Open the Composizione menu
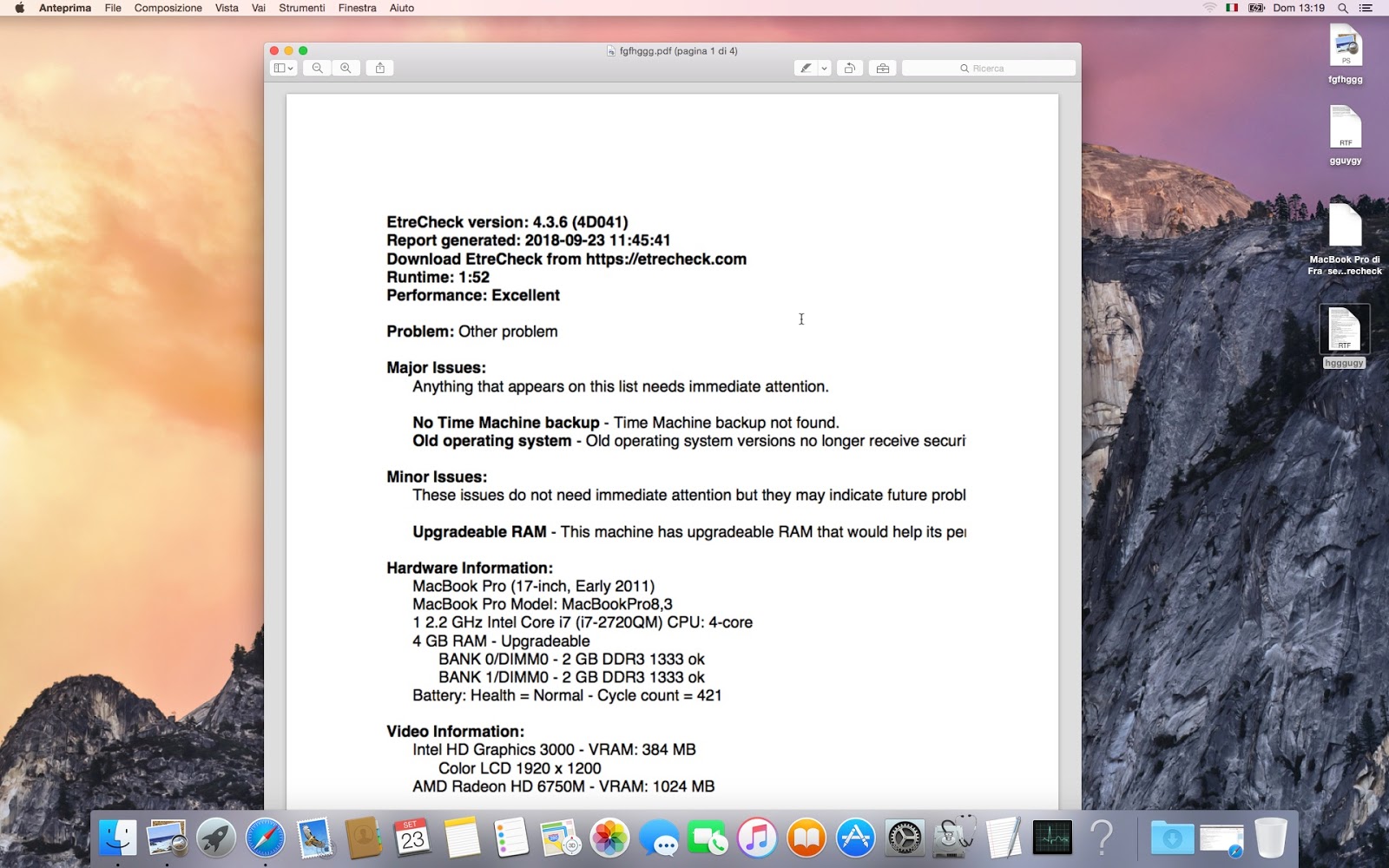This screenshot has width=1389, height=868. pyautogui.click(x=168, y=8)
